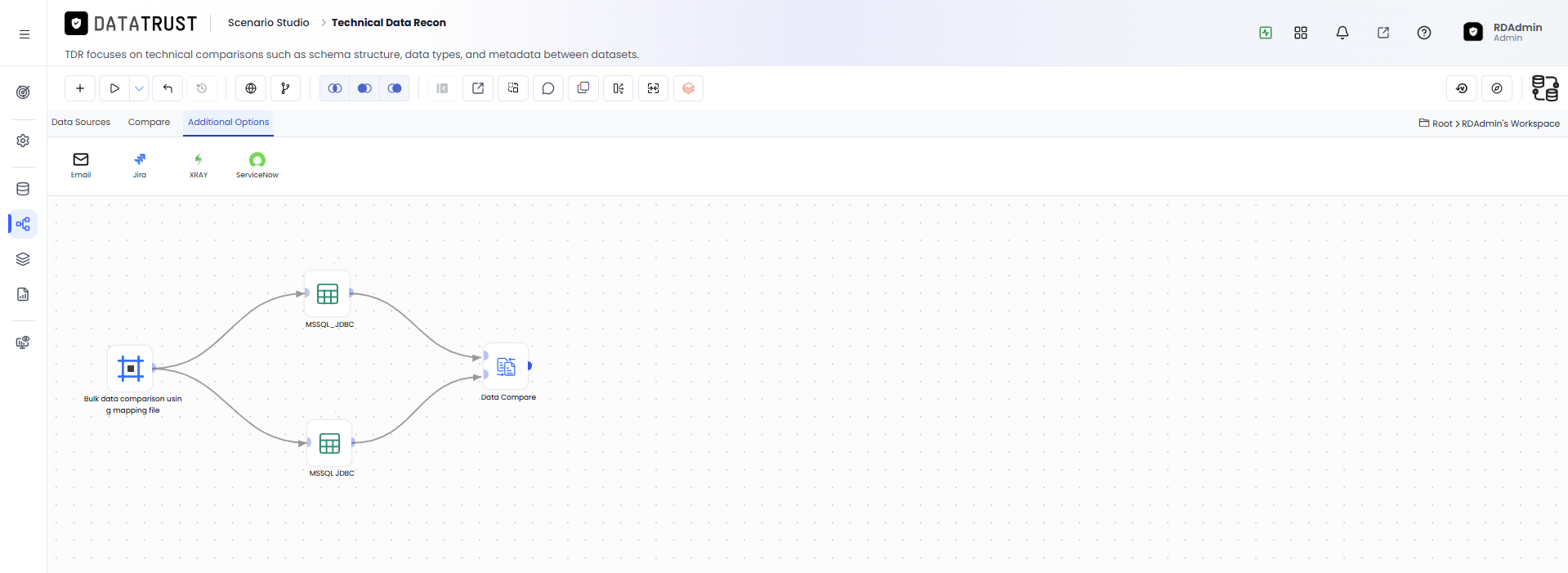This screenshot has height=573, width=1568.
Task: Open the layers icon in left sidebar
Action: tap(23, 259)
